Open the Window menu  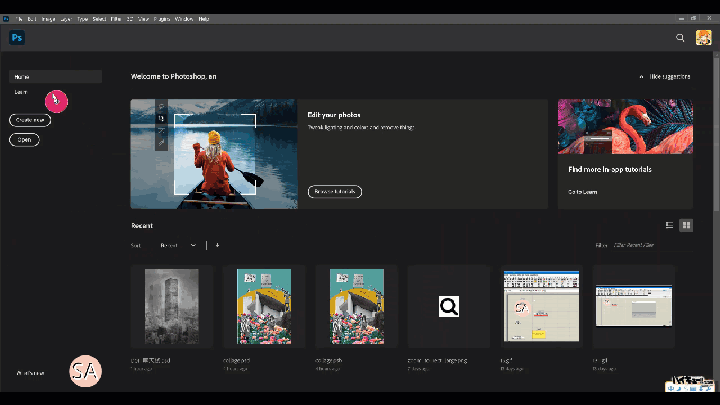184,19
